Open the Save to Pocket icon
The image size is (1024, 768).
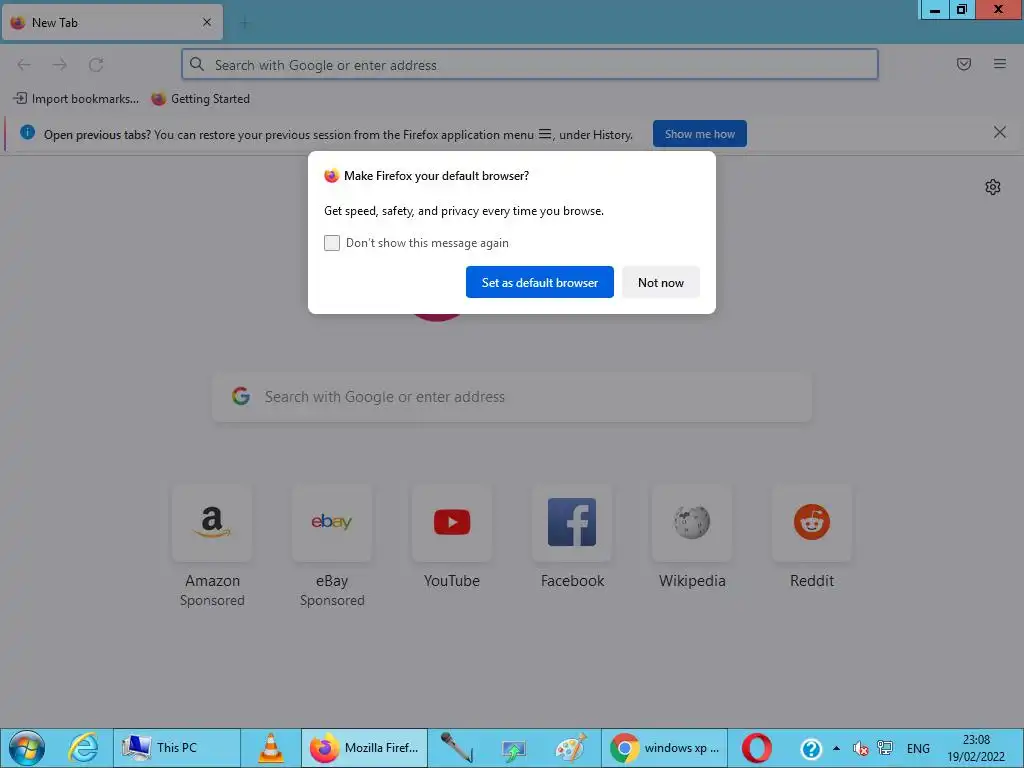click(x=963, y=64)
